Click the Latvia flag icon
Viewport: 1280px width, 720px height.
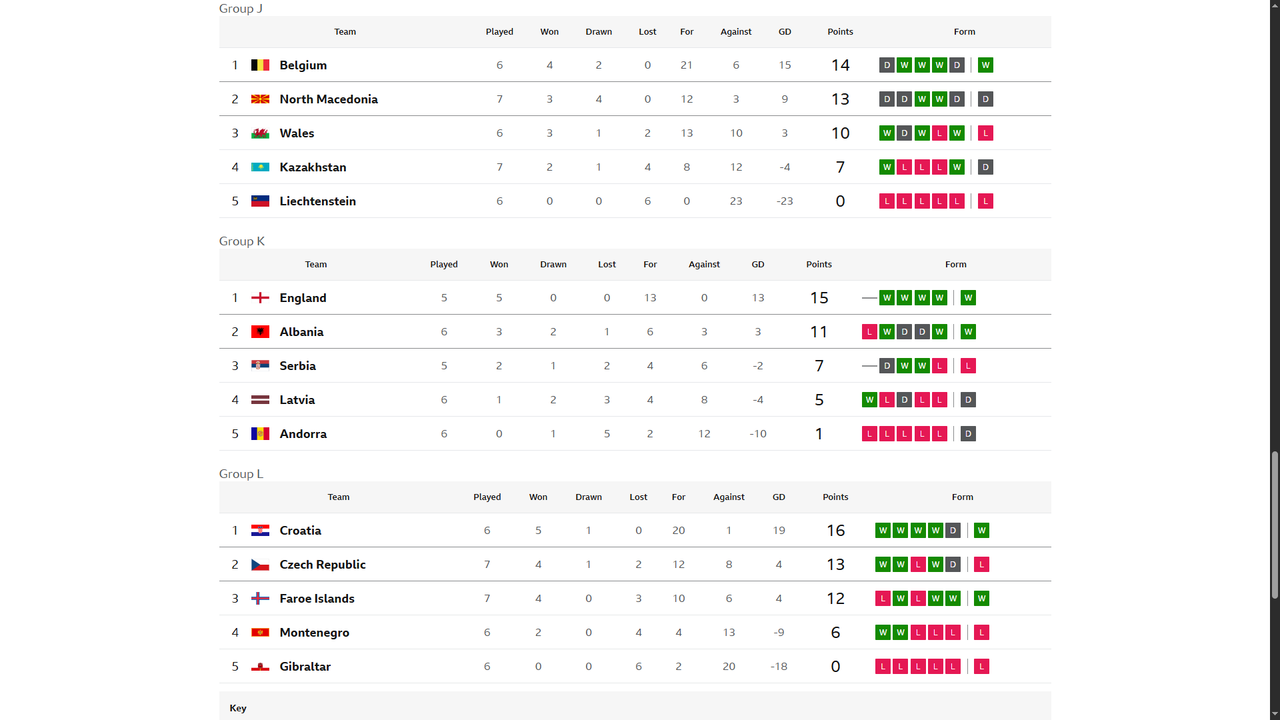[x=260, y=400]
